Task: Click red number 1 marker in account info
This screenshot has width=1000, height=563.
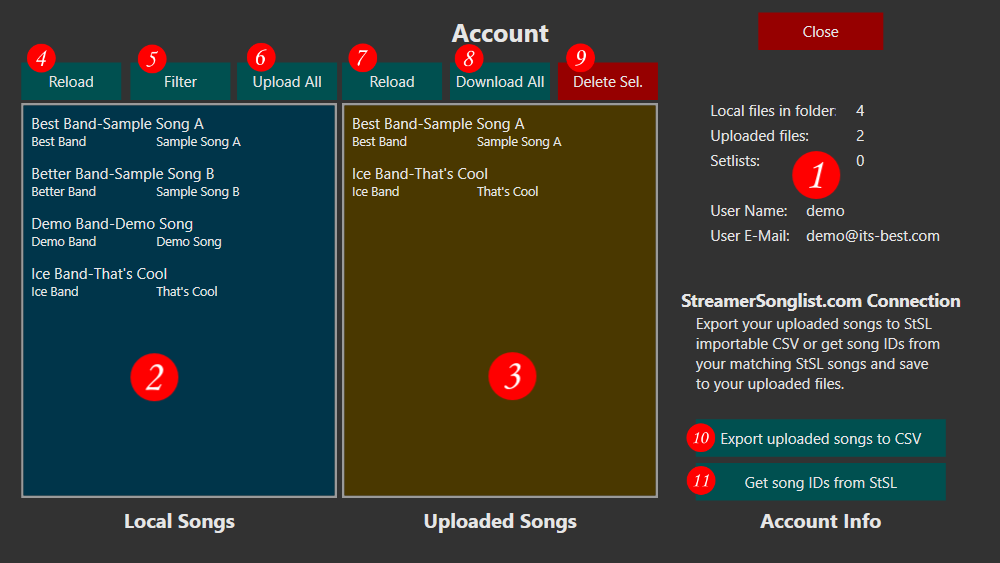Action: 816,176
